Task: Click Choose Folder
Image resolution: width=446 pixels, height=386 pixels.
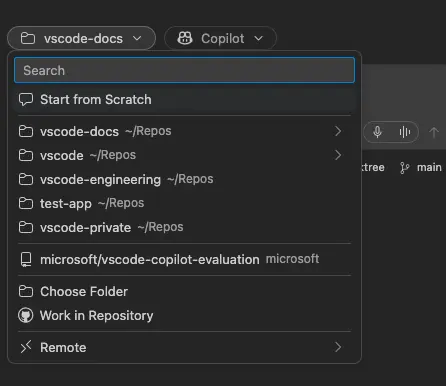Action: click(184, 292)
